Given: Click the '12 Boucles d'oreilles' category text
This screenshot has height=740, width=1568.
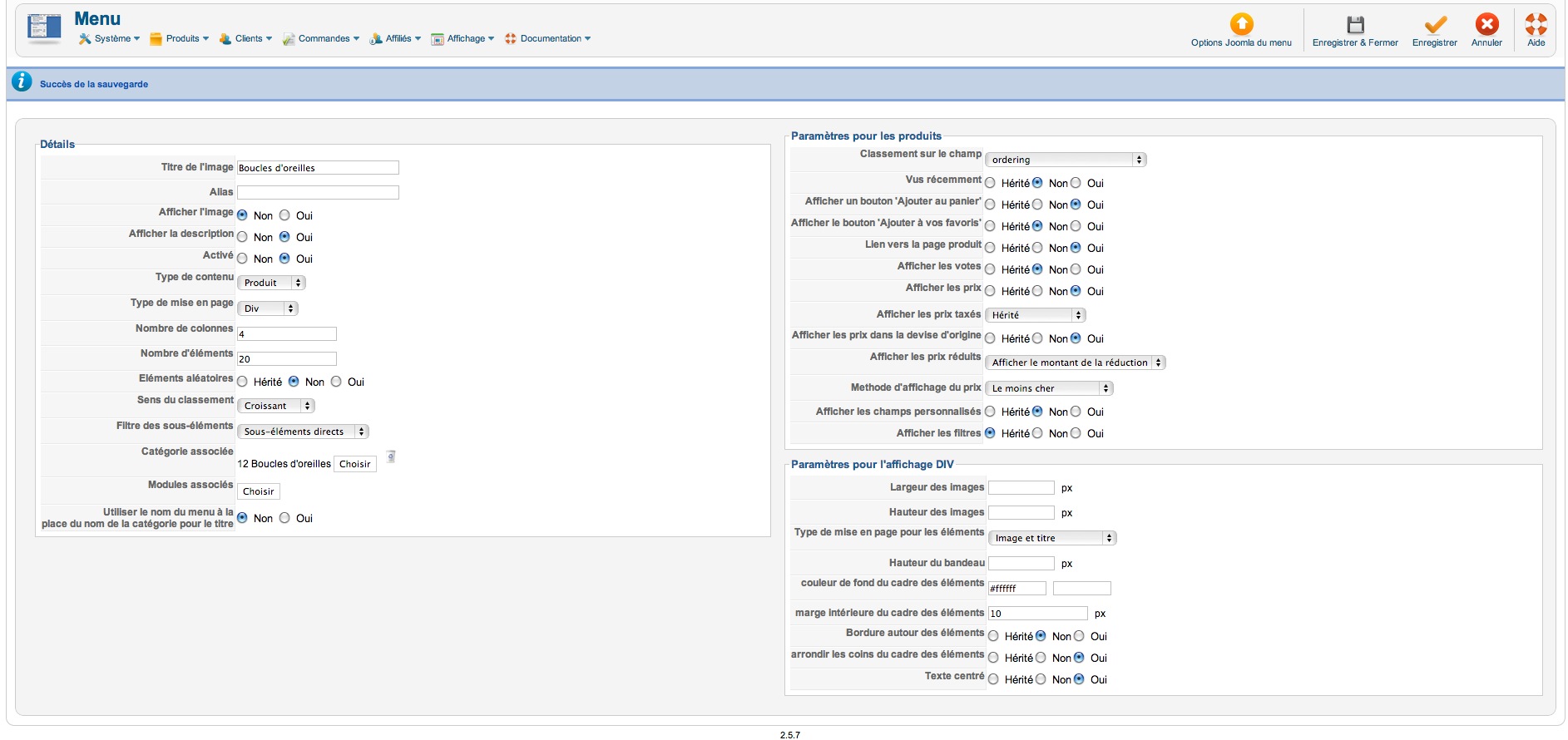Looking at the screenshot, I should 284,464.
